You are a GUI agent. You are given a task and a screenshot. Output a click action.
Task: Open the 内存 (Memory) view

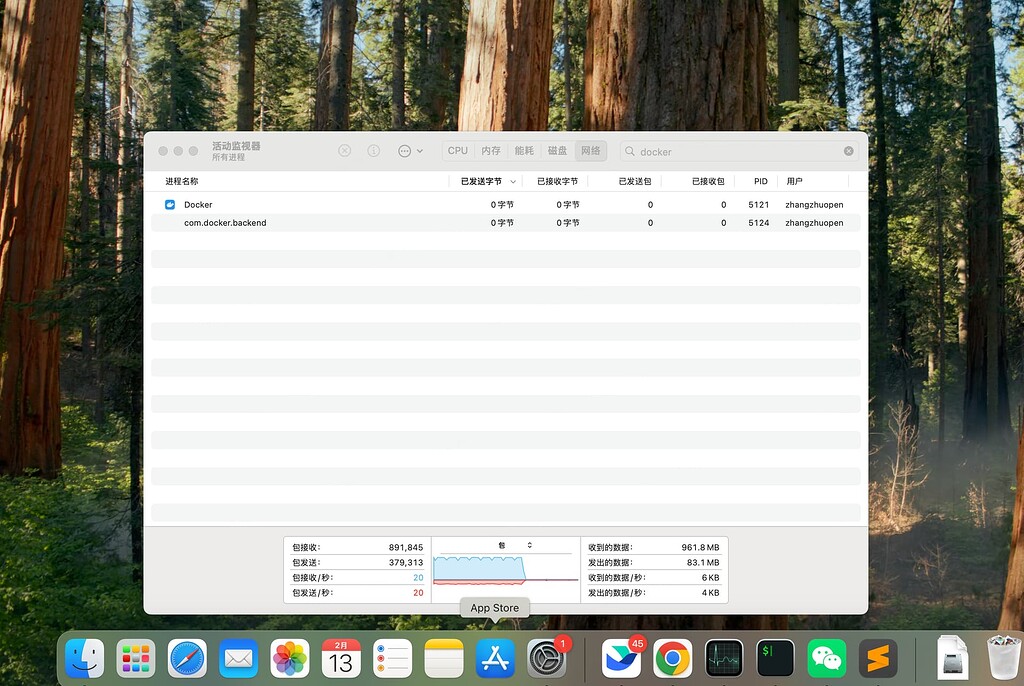click(491, 150)
